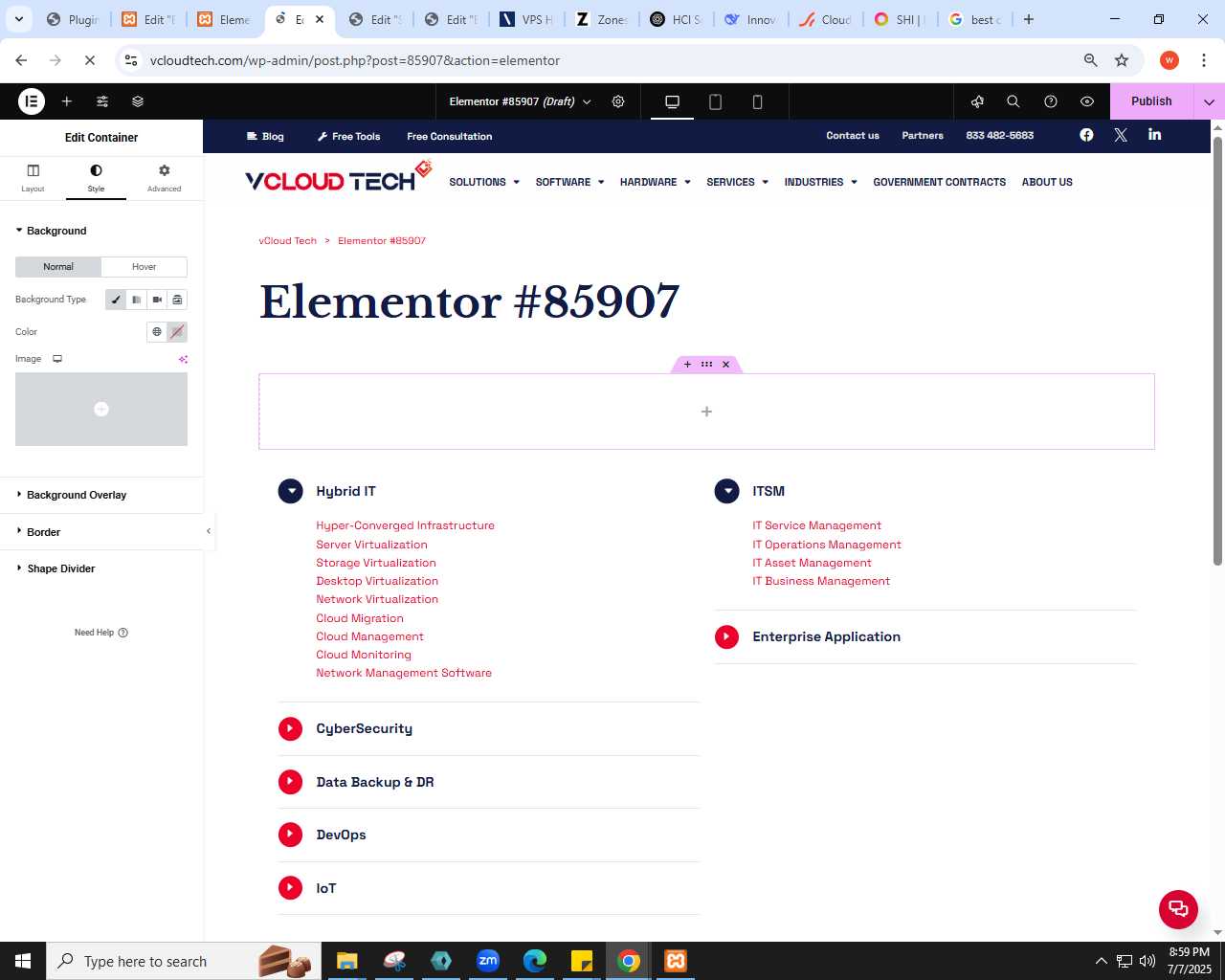Click the Contact us link
The height and width of the screenshot is (980, 1225).
(x=852, y=136)
